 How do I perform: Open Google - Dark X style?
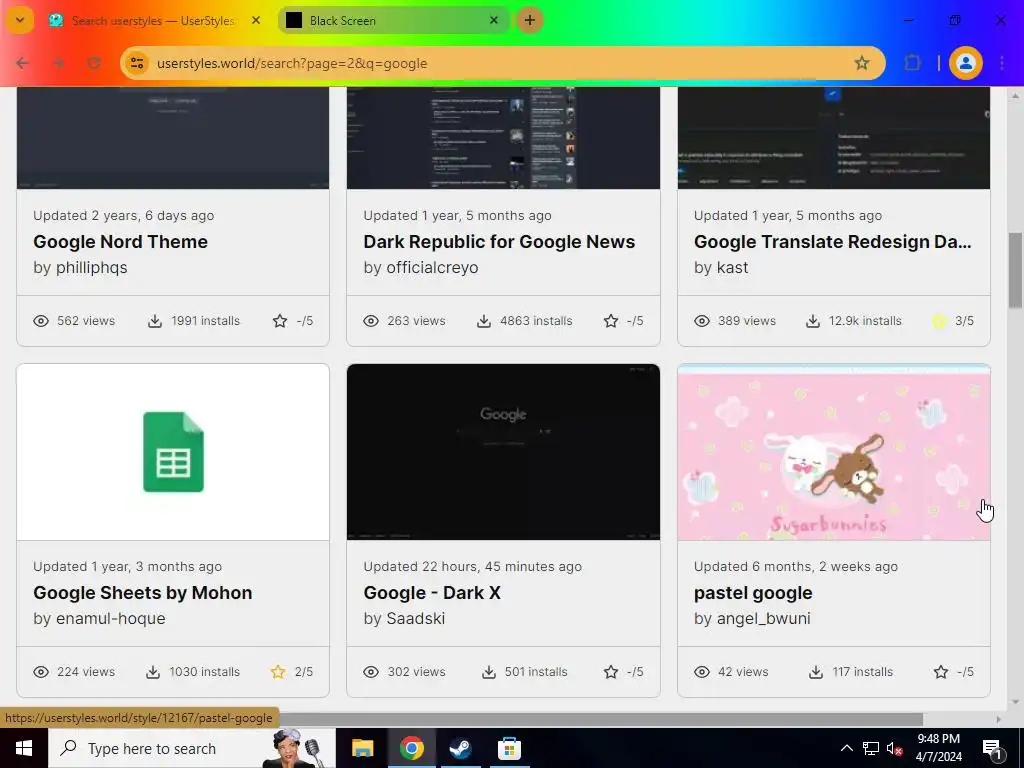tap(432, 593)
